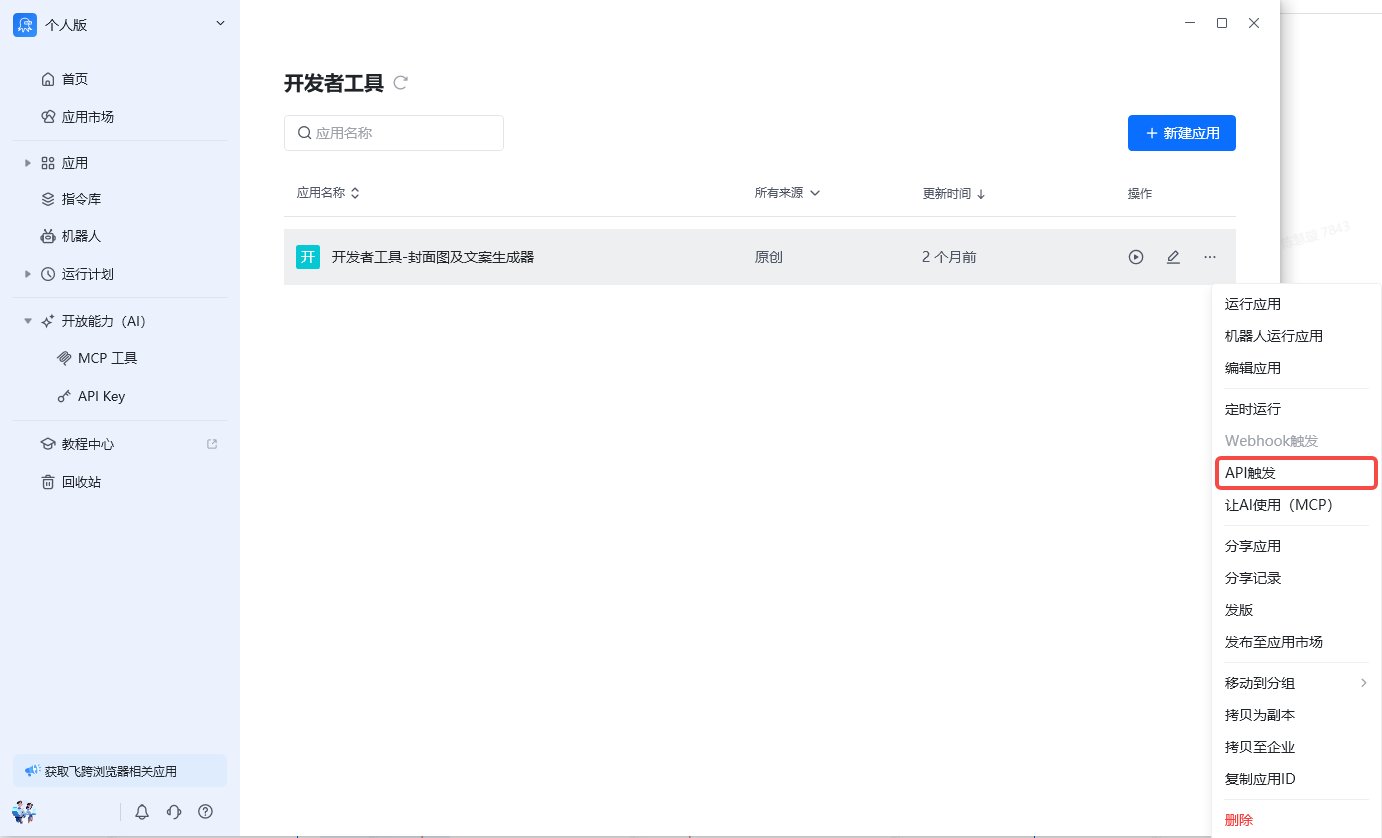Expand the 运行计划 tree arrow

tap(28, 274)
